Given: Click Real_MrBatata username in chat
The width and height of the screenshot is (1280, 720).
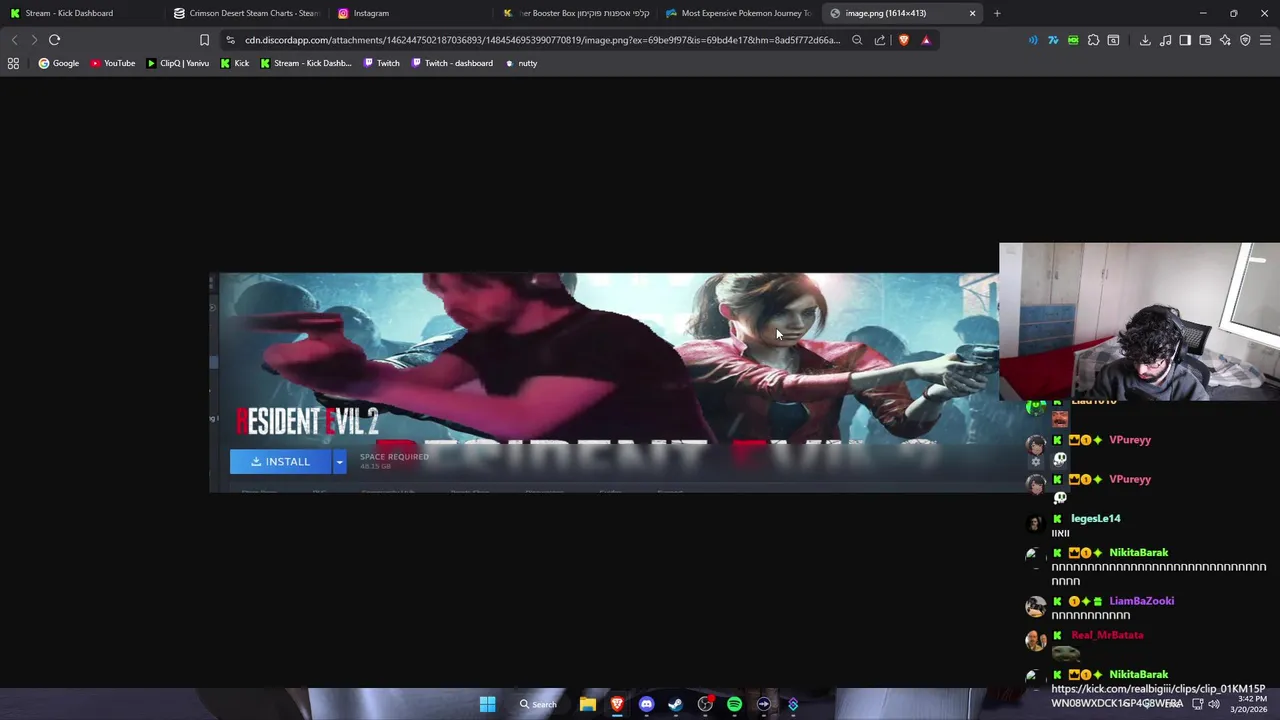Looking at the screenshot, I should pyautogui.click(x=1107, y=635).
